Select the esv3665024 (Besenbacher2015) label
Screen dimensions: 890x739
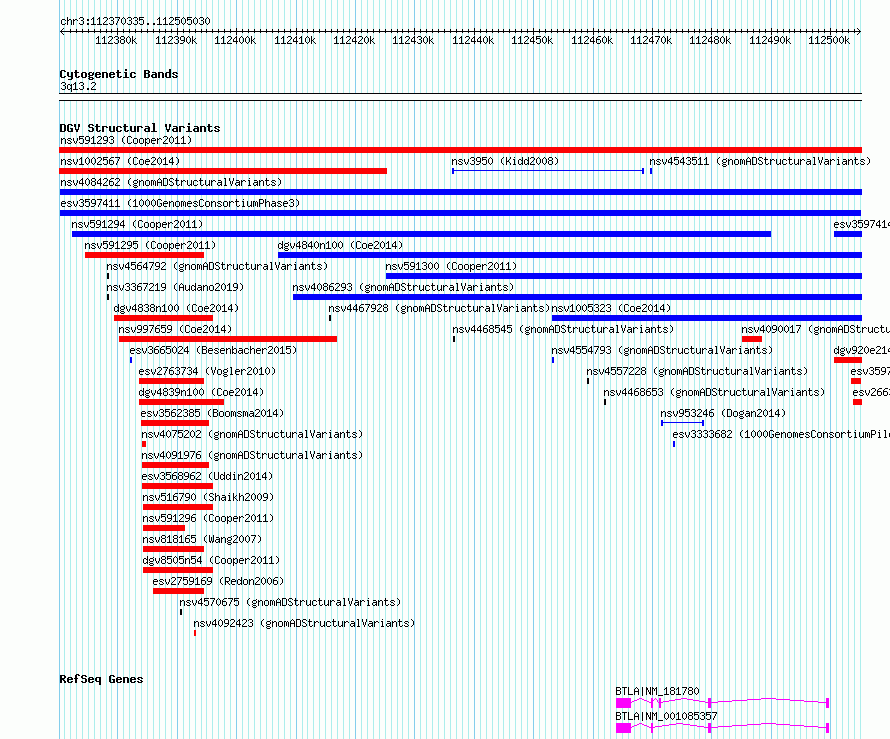click(x=213, y=350)
